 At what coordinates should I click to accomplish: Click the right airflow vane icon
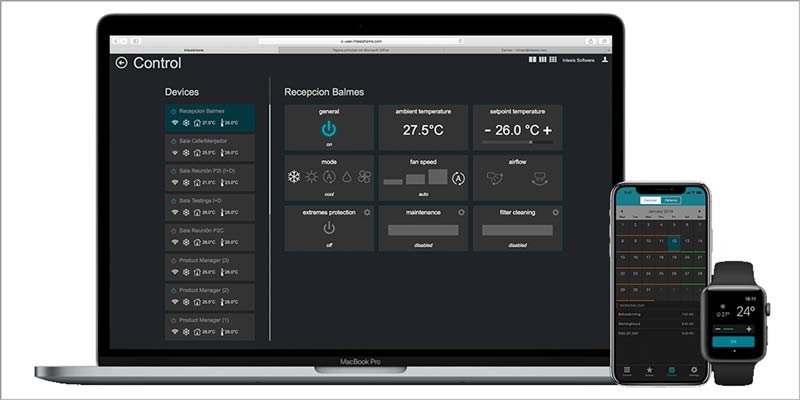pyautogui.click(x=539, y=178)
